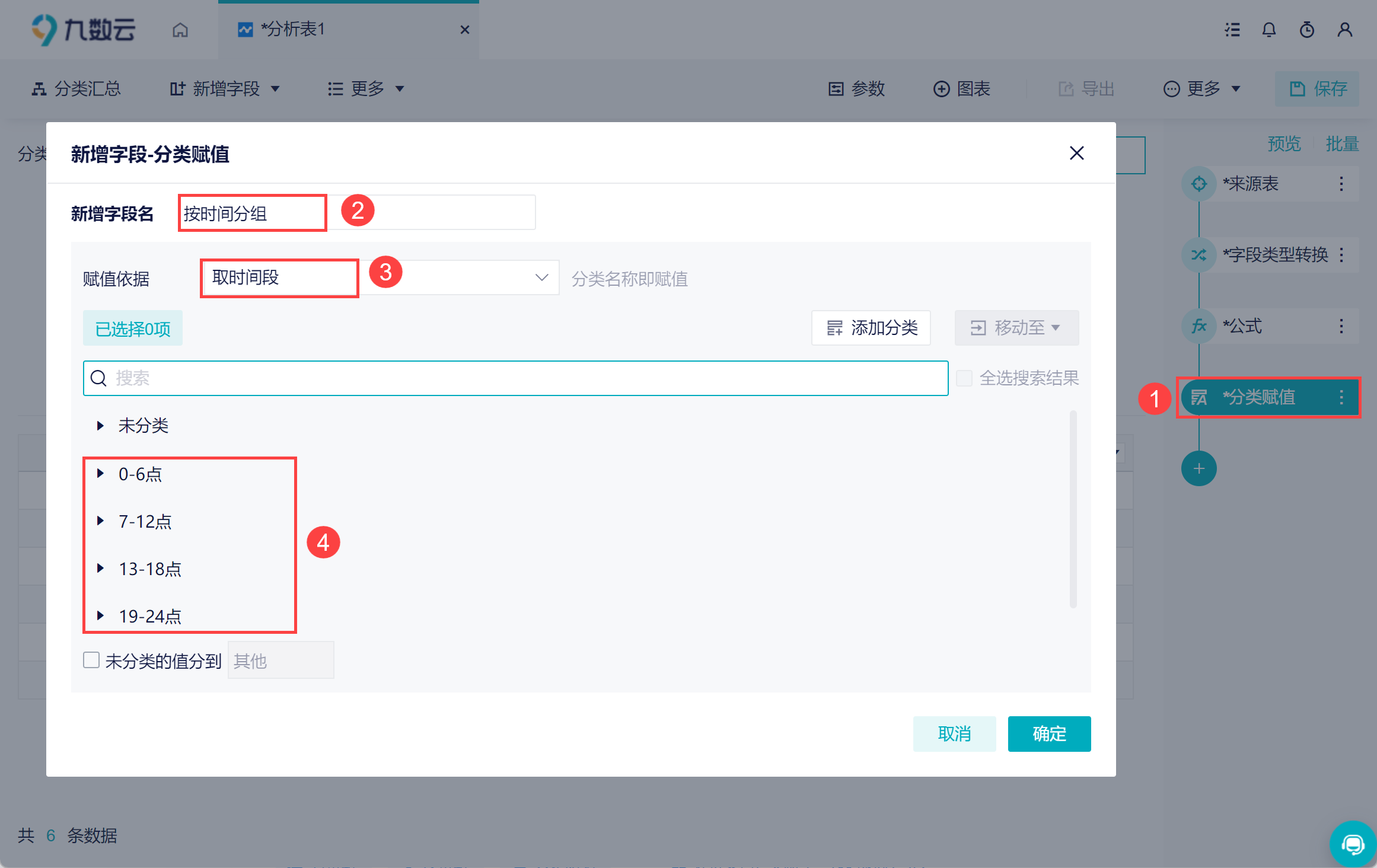Click the timer clock icon in header
This screenshot has height=868, width=1377.
pos(1306,30)
